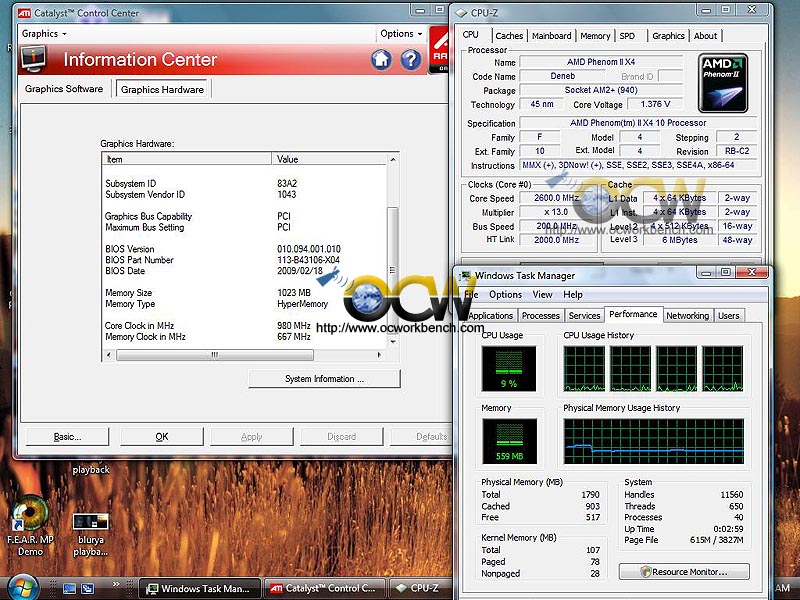
Task: Switch to CPU-Z taskbar button
Action: coord(420,589)
